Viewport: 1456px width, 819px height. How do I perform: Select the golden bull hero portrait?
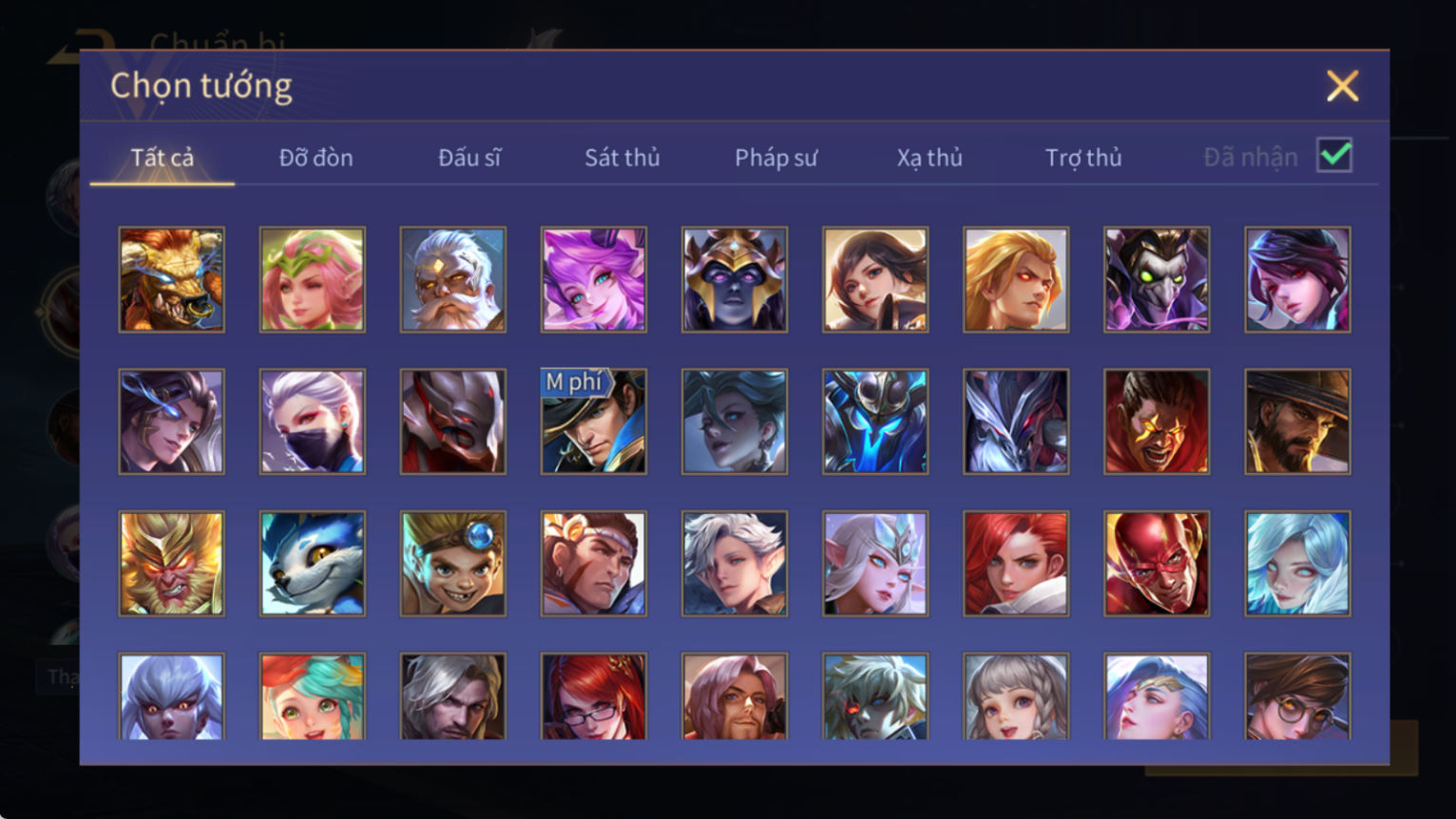(x=172, y=279)
